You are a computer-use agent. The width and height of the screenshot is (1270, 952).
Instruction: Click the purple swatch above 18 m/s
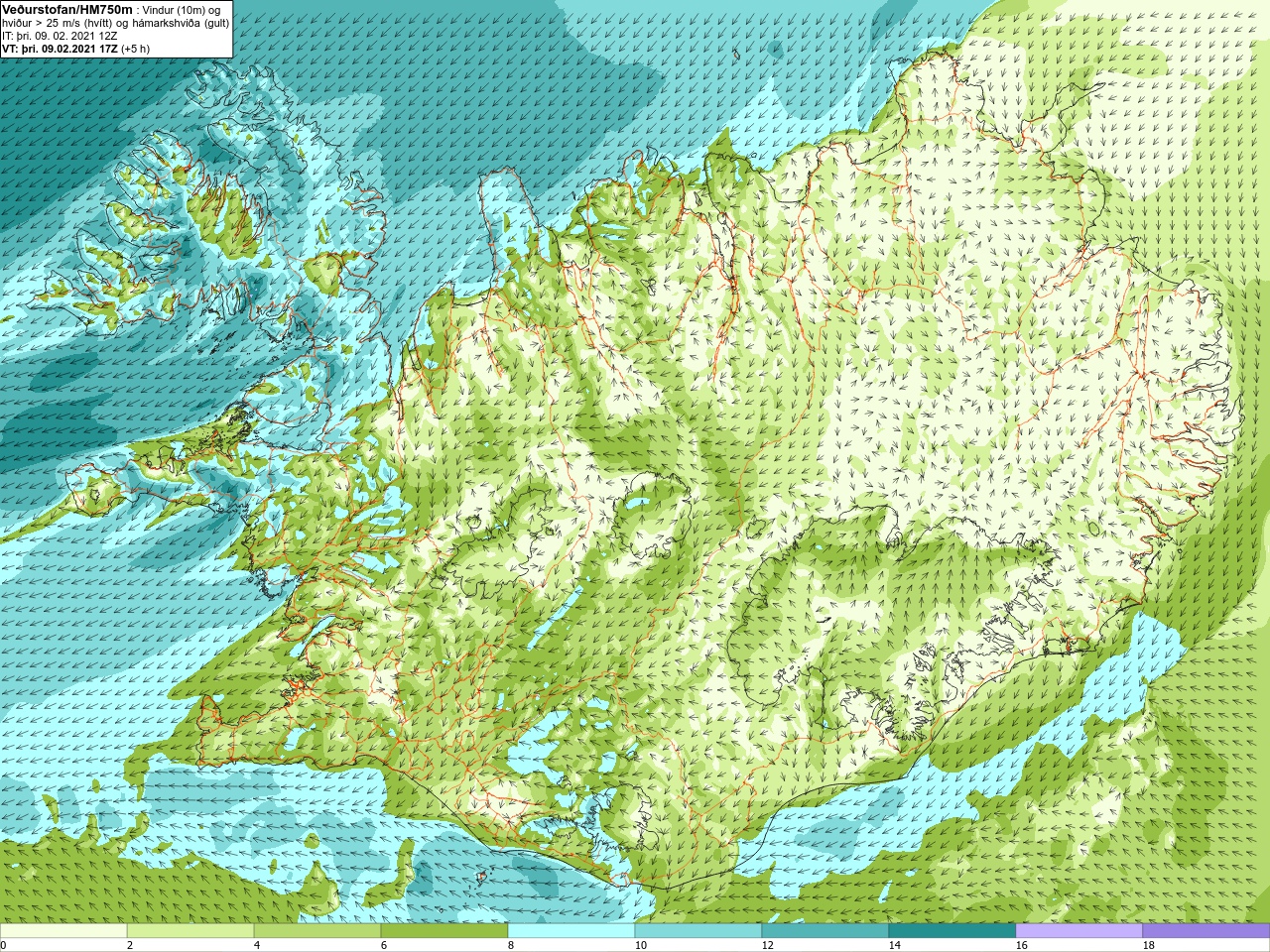1206,931
